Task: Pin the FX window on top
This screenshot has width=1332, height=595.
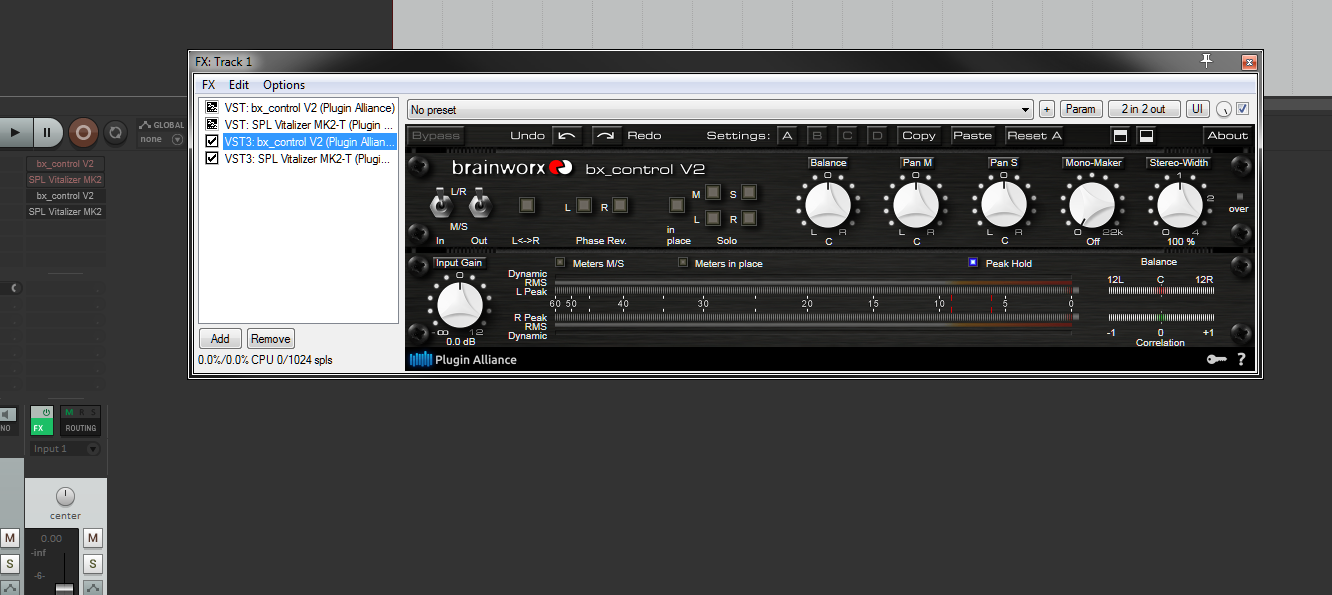Action: (1207, 62)
